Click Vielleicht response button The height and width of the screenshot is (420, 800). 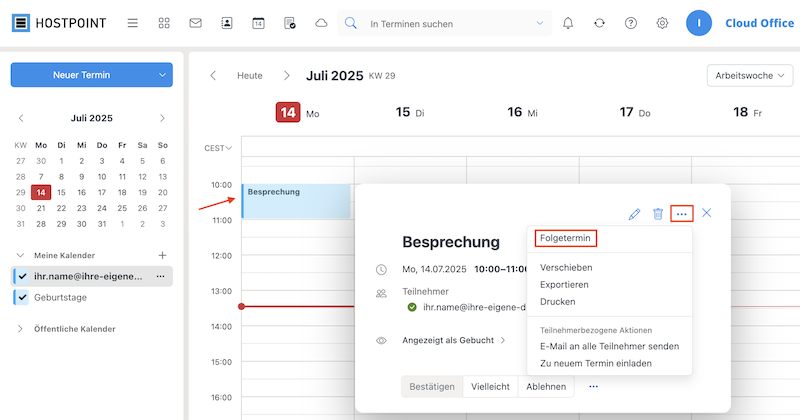click(490, 386)
